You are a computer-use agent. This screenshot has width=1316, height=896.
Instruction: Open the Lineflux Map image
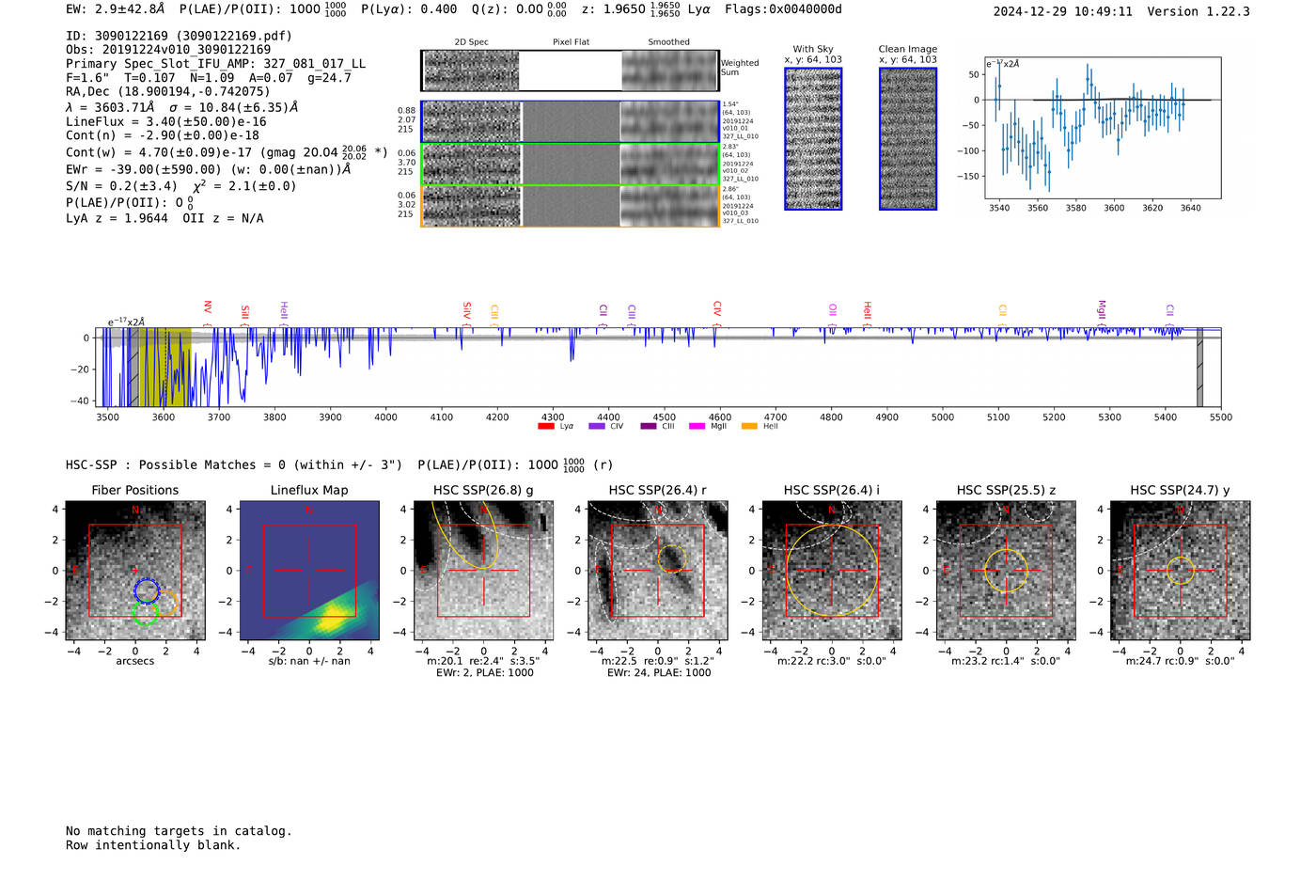point(309,570)
